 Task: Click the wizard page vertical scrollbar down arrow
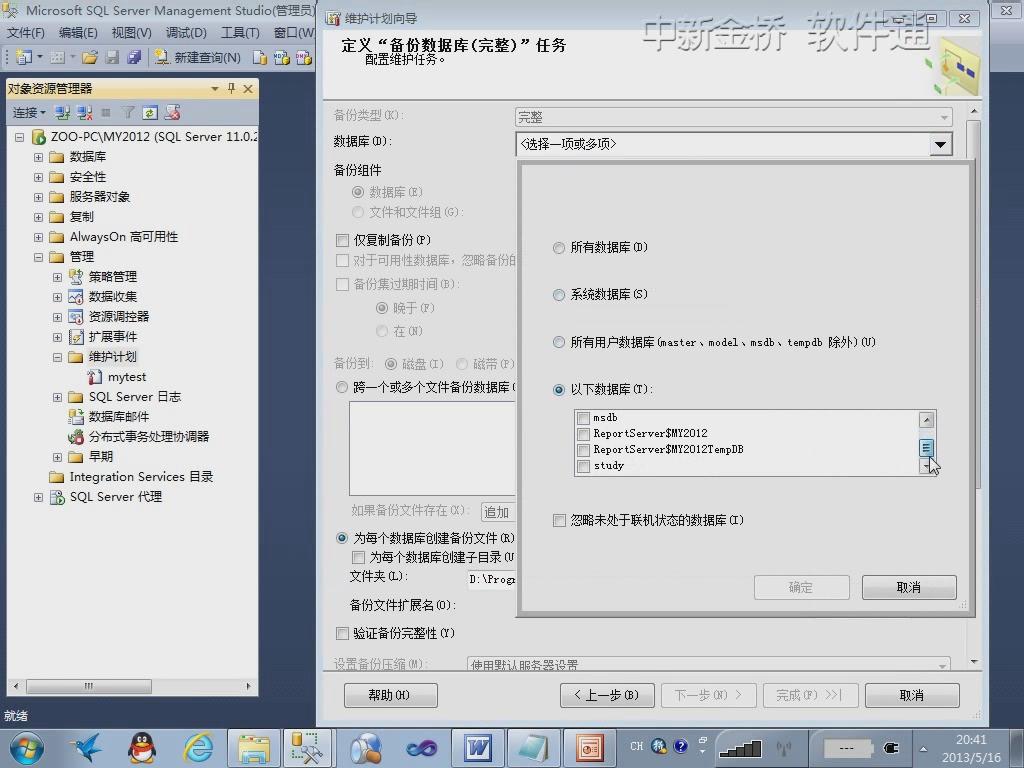(x=974, y=662)
